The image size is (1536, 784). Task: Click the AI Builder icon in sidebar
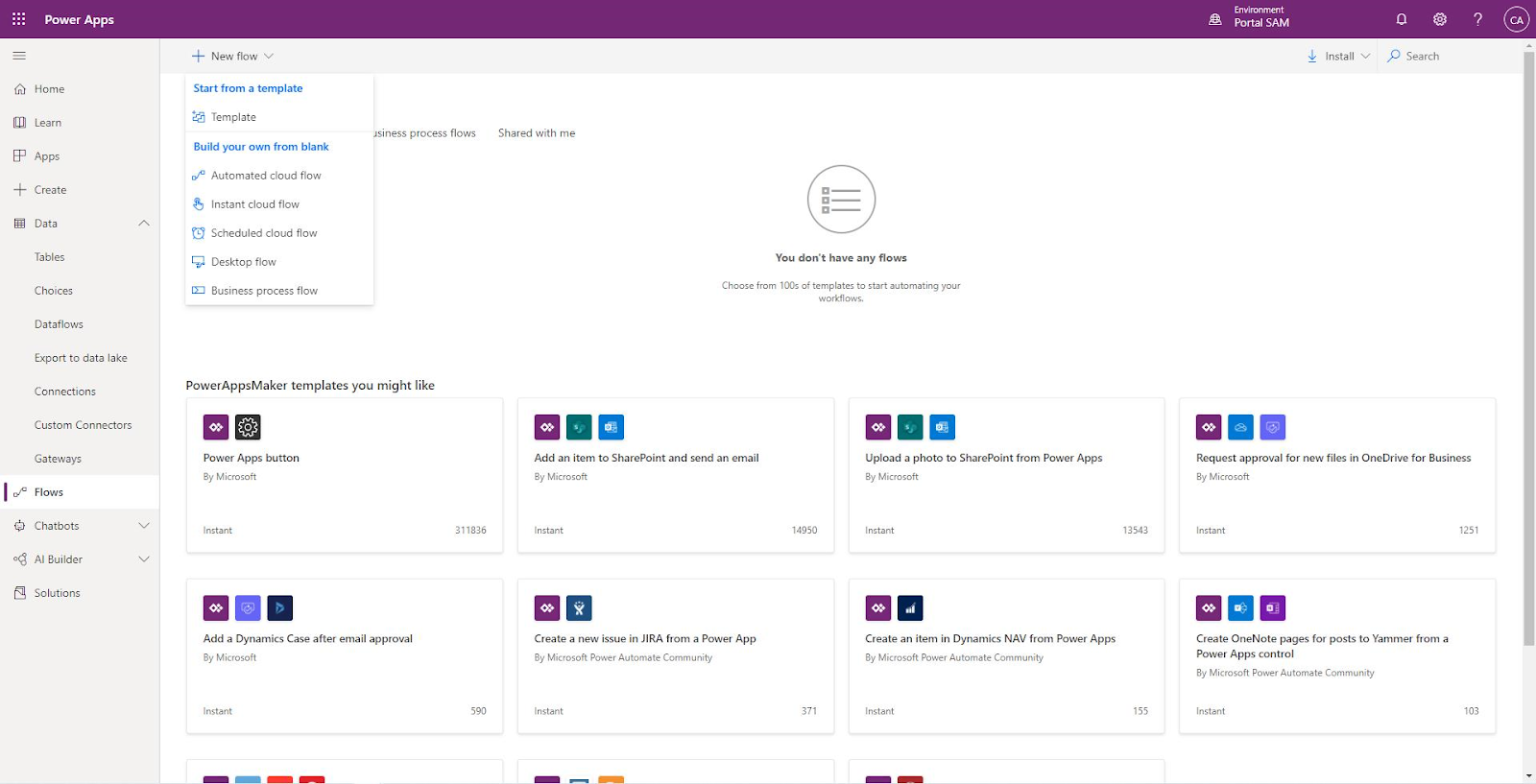click(20, 559)
